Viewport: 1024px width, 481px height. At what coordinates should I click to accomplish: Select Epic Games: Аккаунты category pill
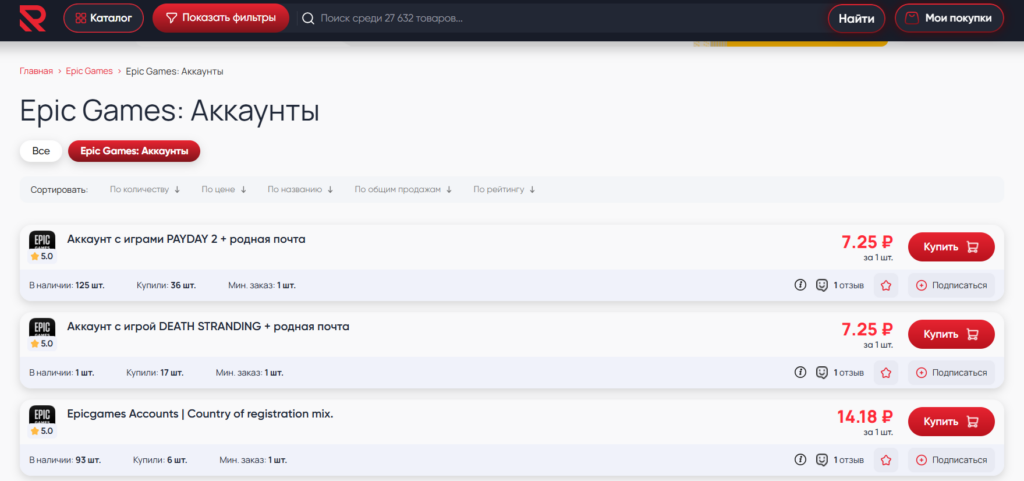135,151
